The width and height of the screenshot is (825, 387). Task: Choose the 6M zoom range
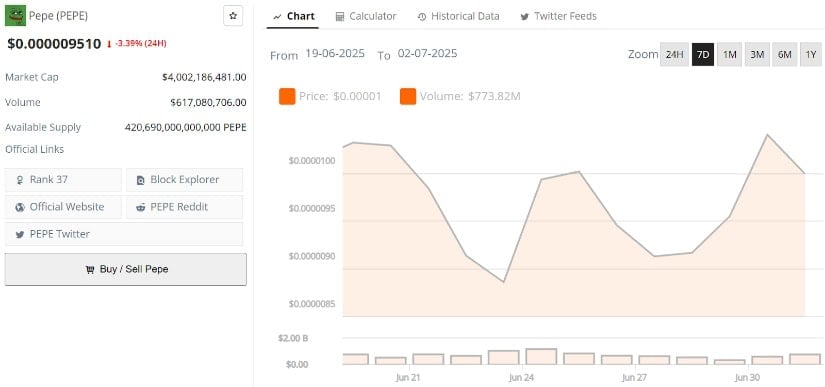pyautogui.click(x=784, y=54)
